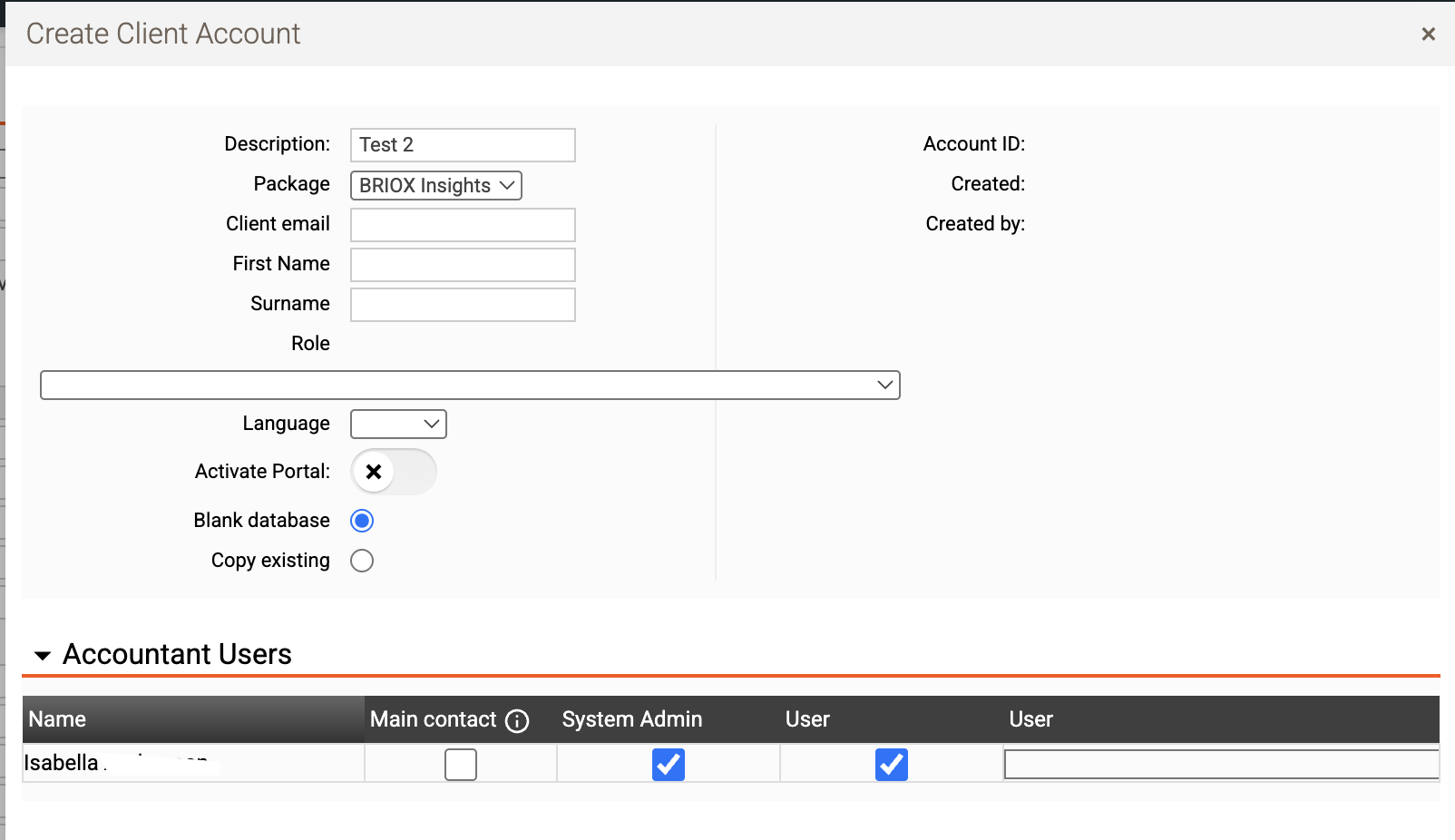Check Main contact for Isabella
The image size is (1455, 840).
click(x=461, y=765)
